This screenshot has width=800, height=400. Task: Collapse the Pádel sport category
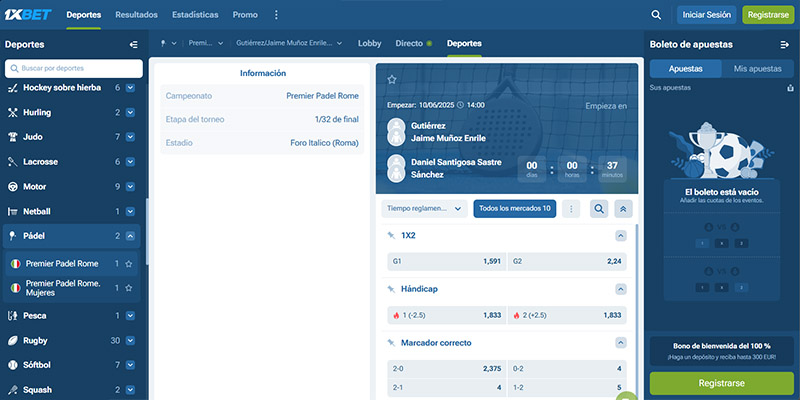(x=130, y=236)
